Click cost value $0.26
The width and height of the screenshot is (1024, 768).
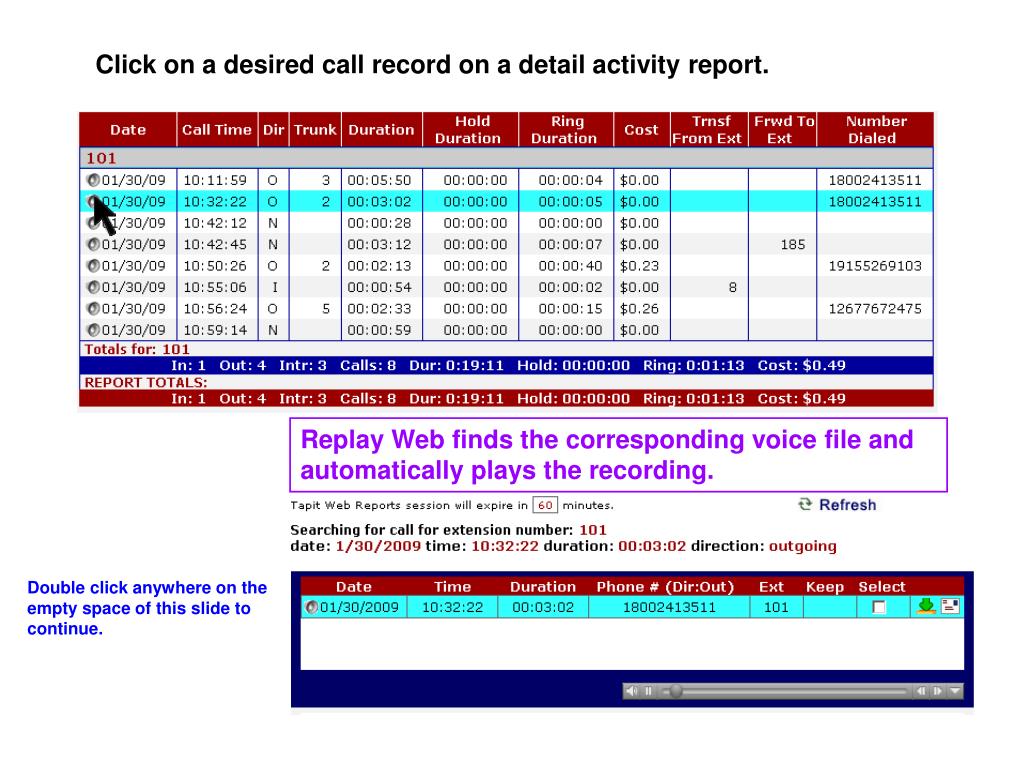point(639,309)
